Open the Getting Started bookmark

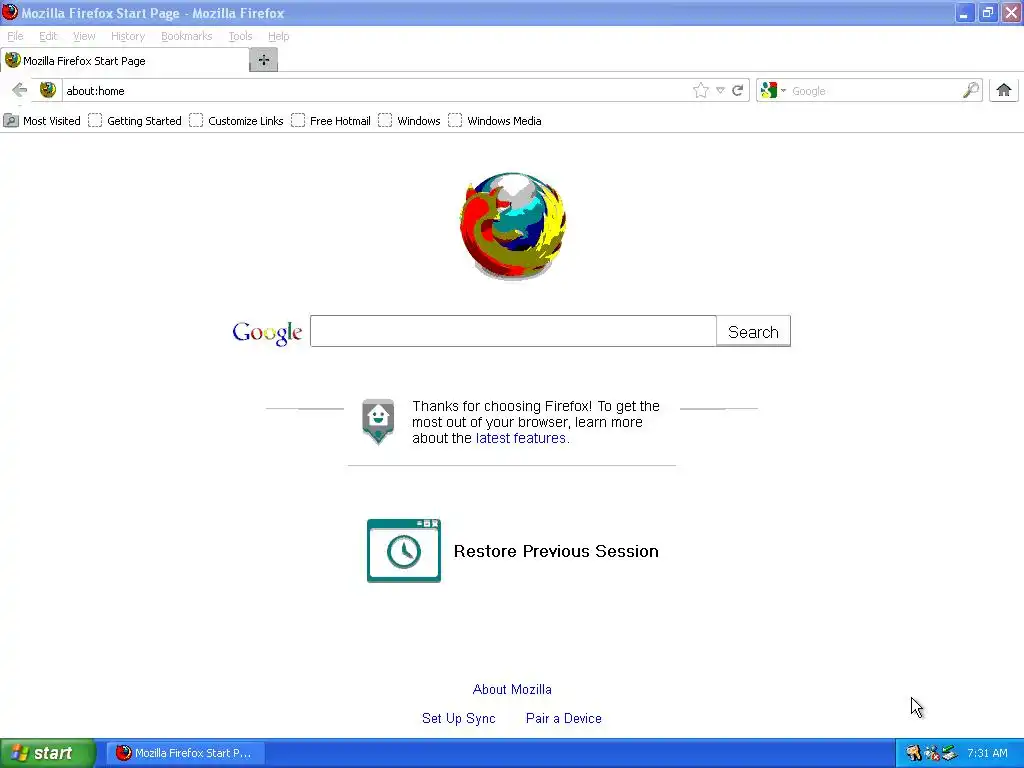[x=135, y=121]
